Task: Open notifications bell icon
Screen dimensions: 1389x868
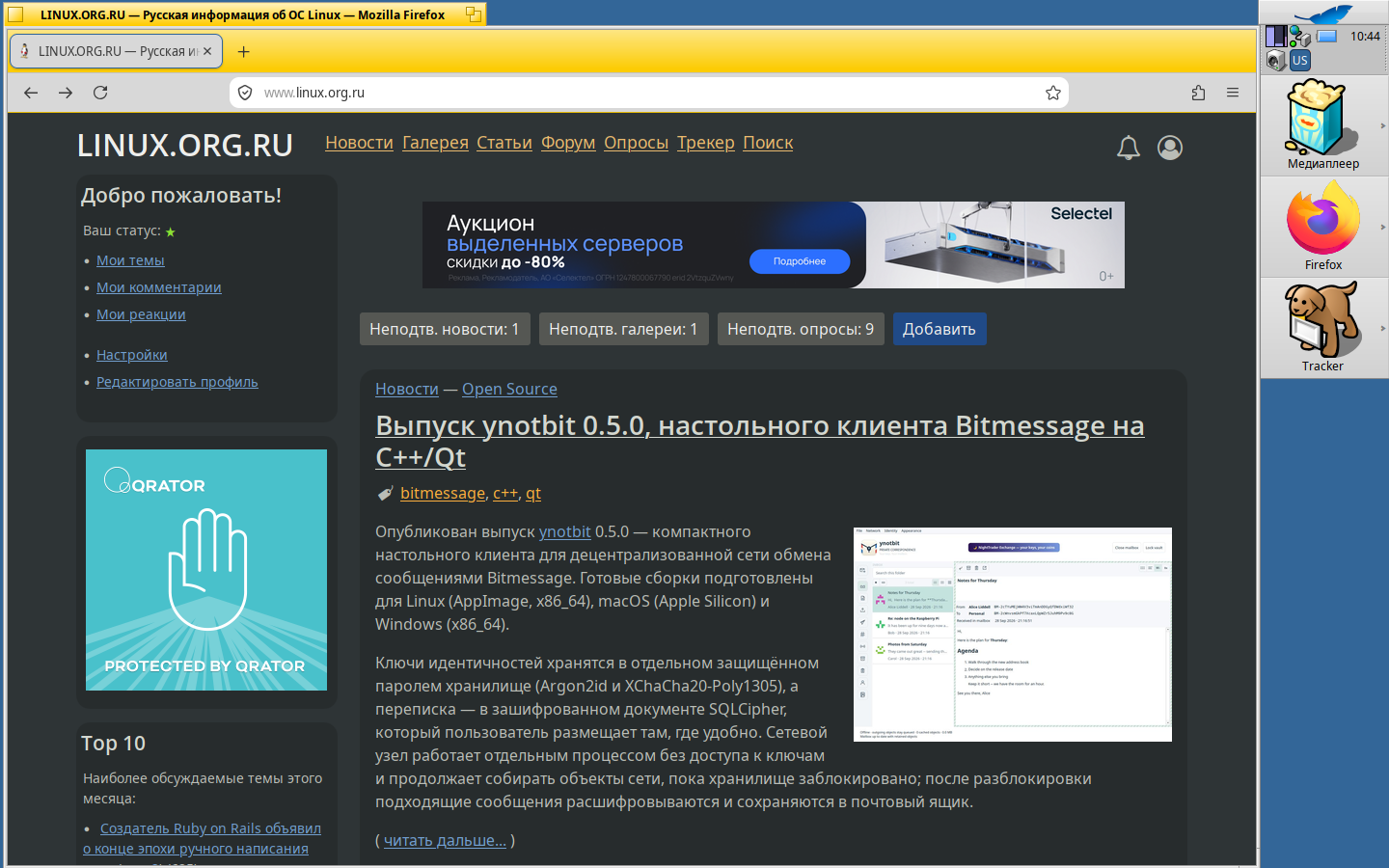Action: (x=1129, y=148)
